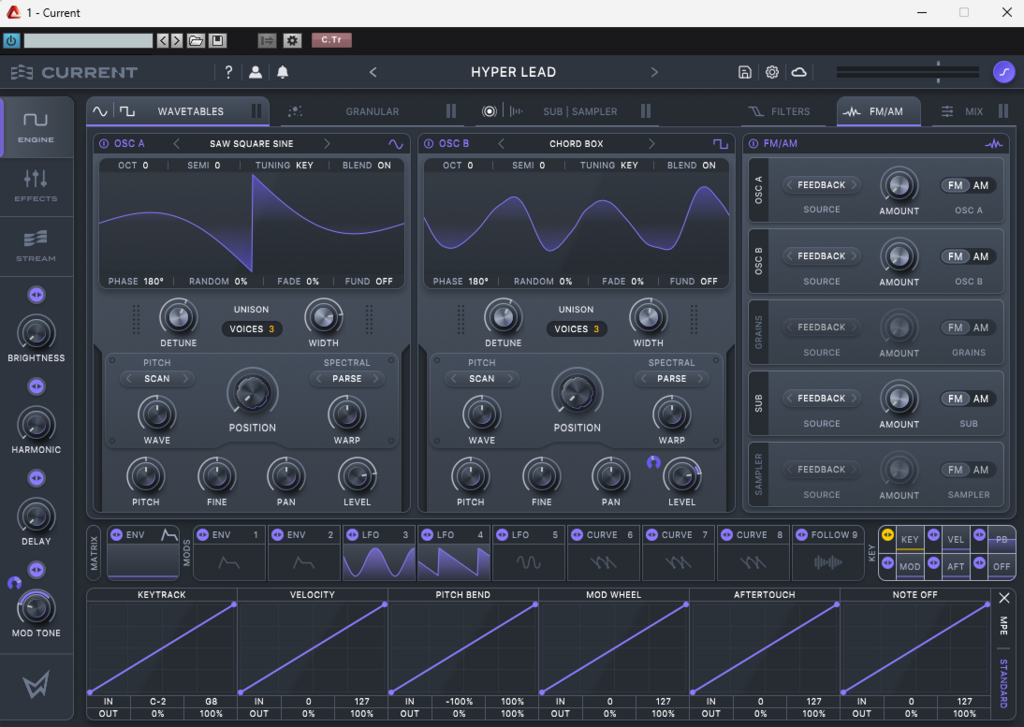Toggle the Granular engine pause bars

pyautogui.click(x=451, y=111)
